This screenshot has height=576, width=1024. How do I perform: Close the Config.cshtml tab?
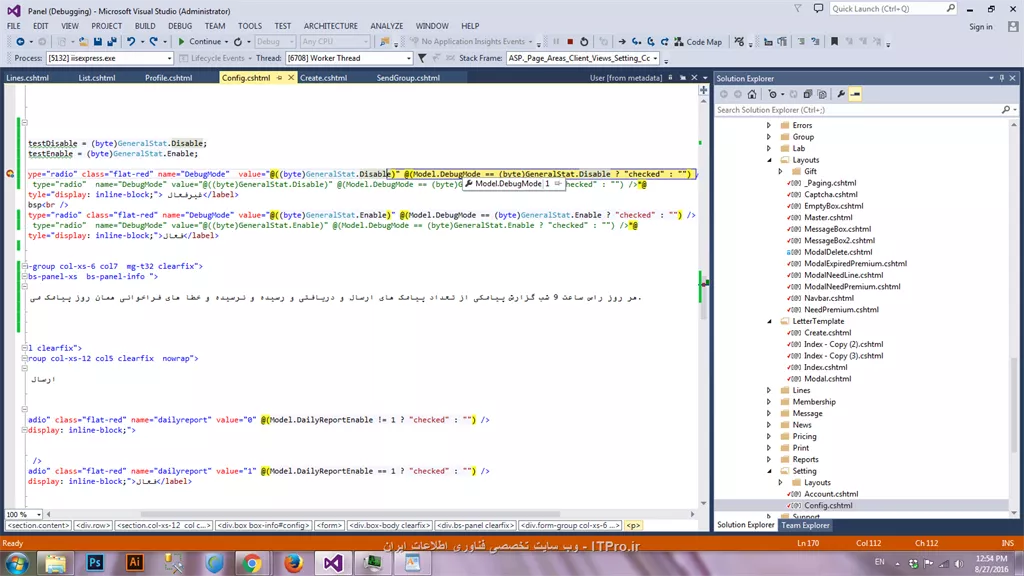291,78
